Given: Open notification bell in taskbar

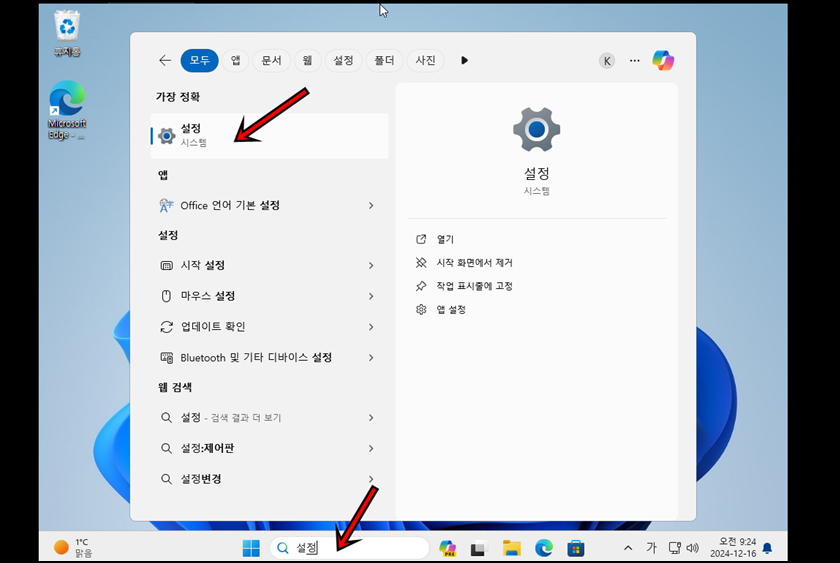Looking at the screenshot, I should (767, 548).
